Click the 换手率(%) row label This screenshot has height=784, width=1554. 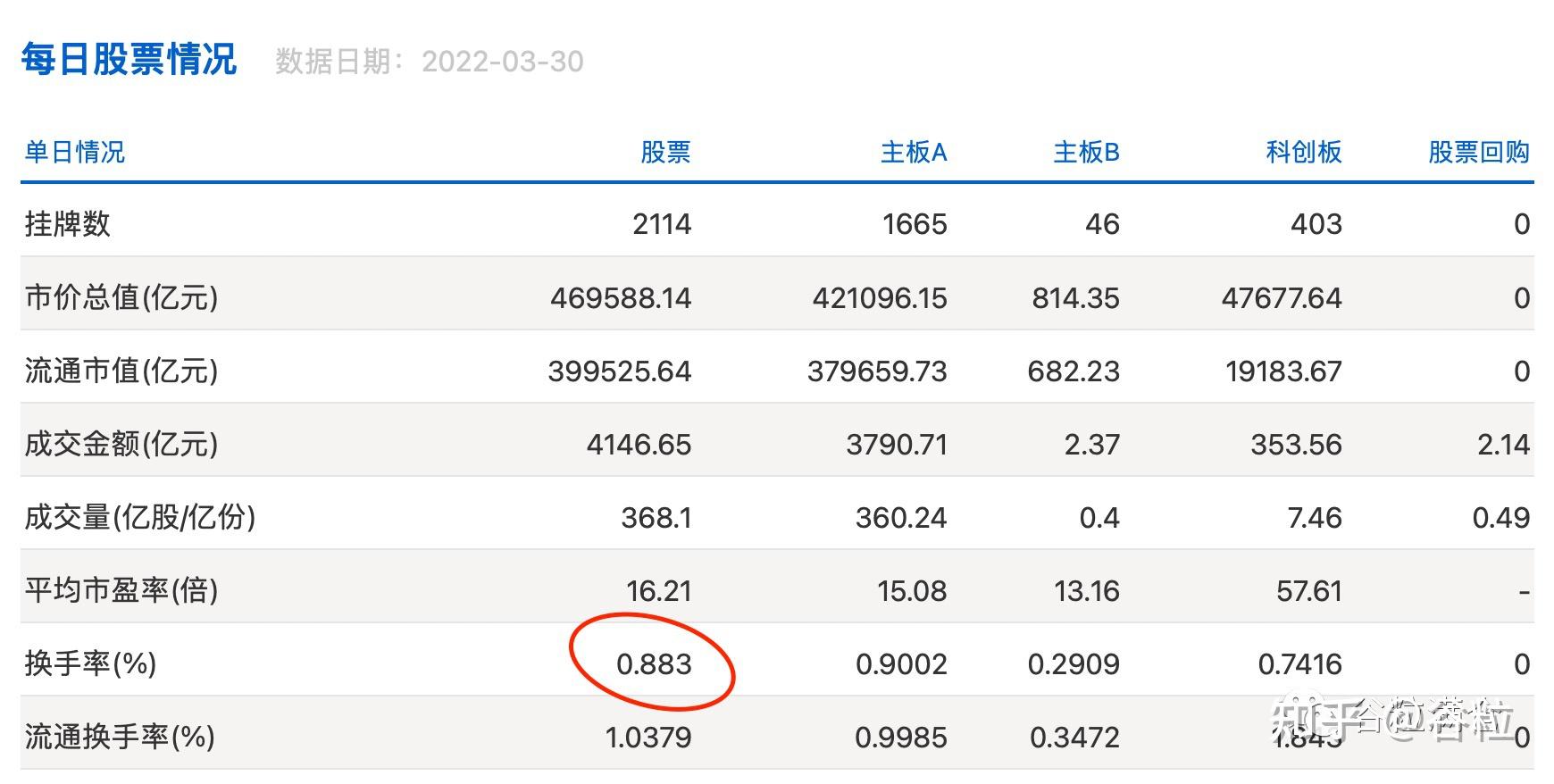[90, 663]
